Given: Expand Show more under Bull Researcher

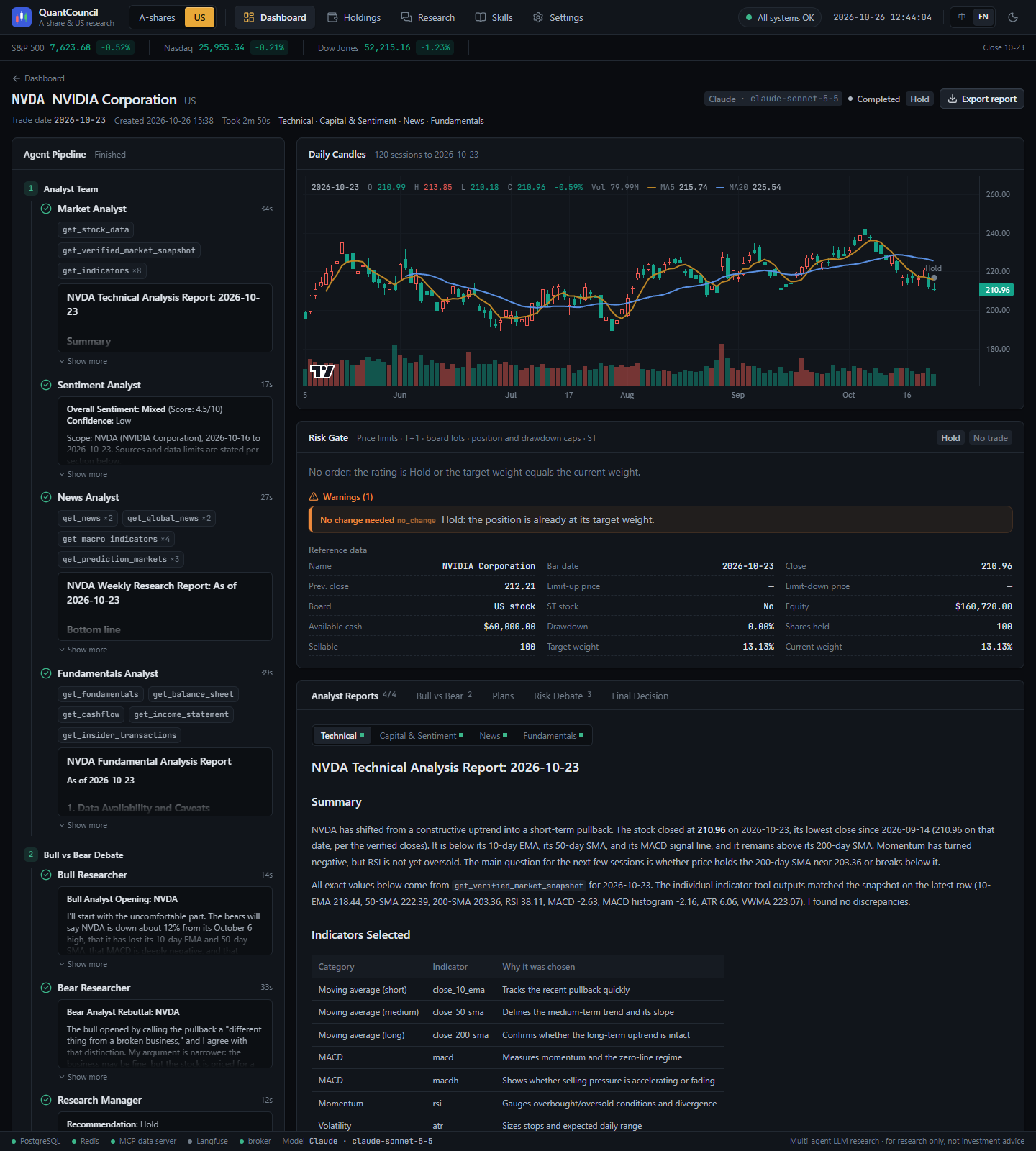Looking at the screenshot, I should (x=83, y=964).
